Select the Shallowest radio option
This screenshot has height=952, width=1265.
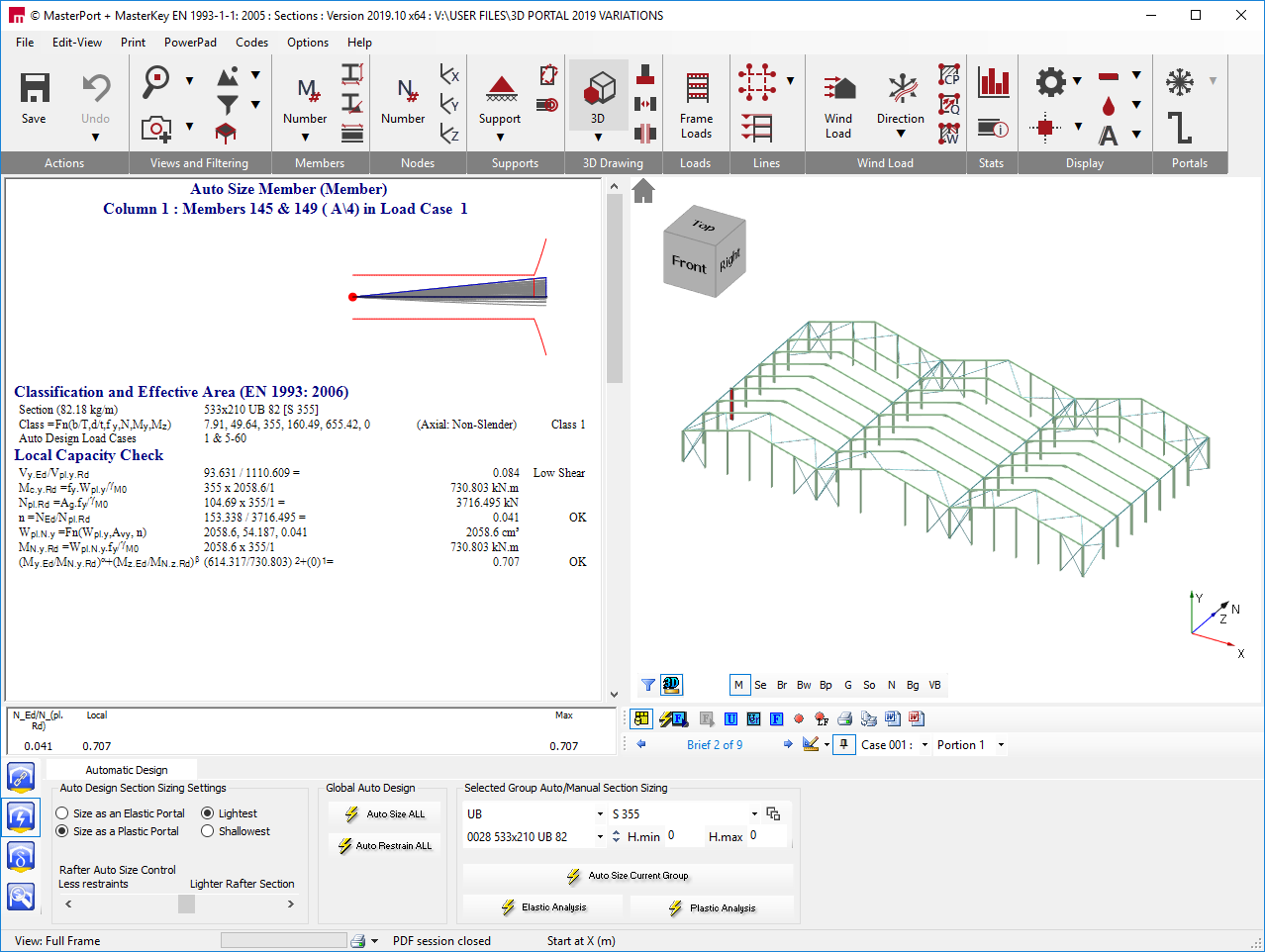click(x=208, y=831)
